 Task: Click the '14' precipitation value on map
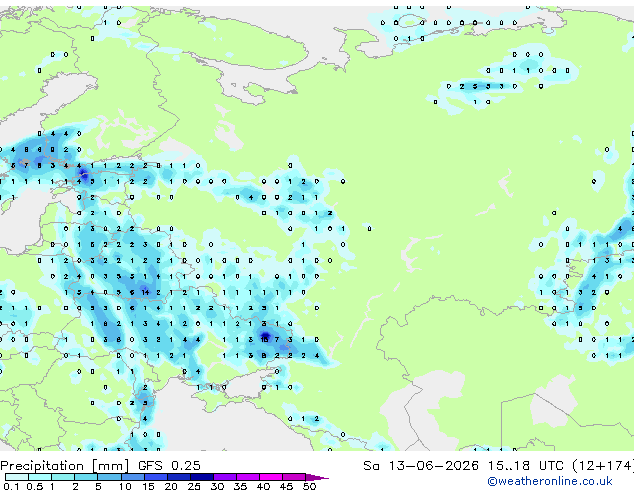coord(145,292)
